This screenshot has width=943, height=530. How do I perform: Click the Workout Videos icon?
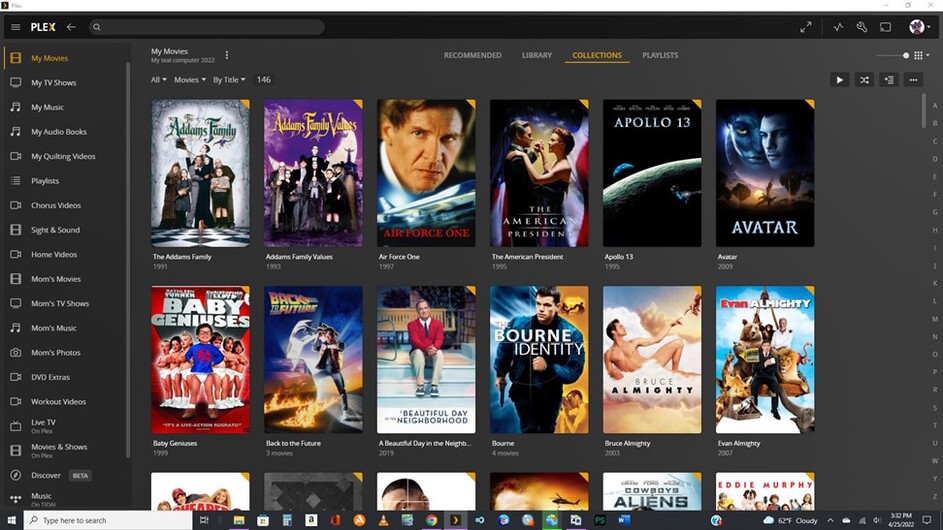tap(16, 401)
